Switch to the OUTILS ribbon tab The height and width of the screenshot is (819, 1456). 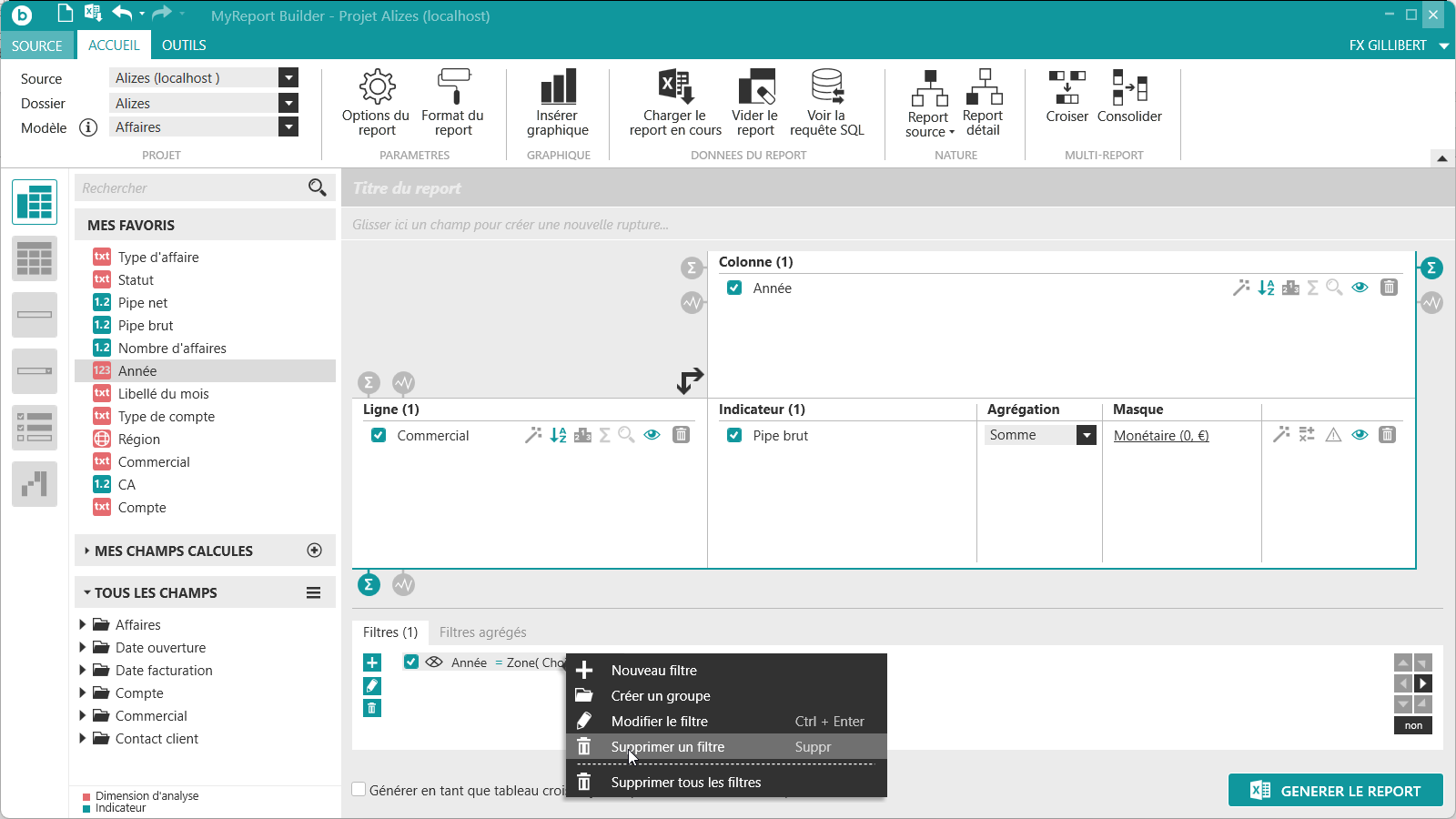(x=184, y=45)
